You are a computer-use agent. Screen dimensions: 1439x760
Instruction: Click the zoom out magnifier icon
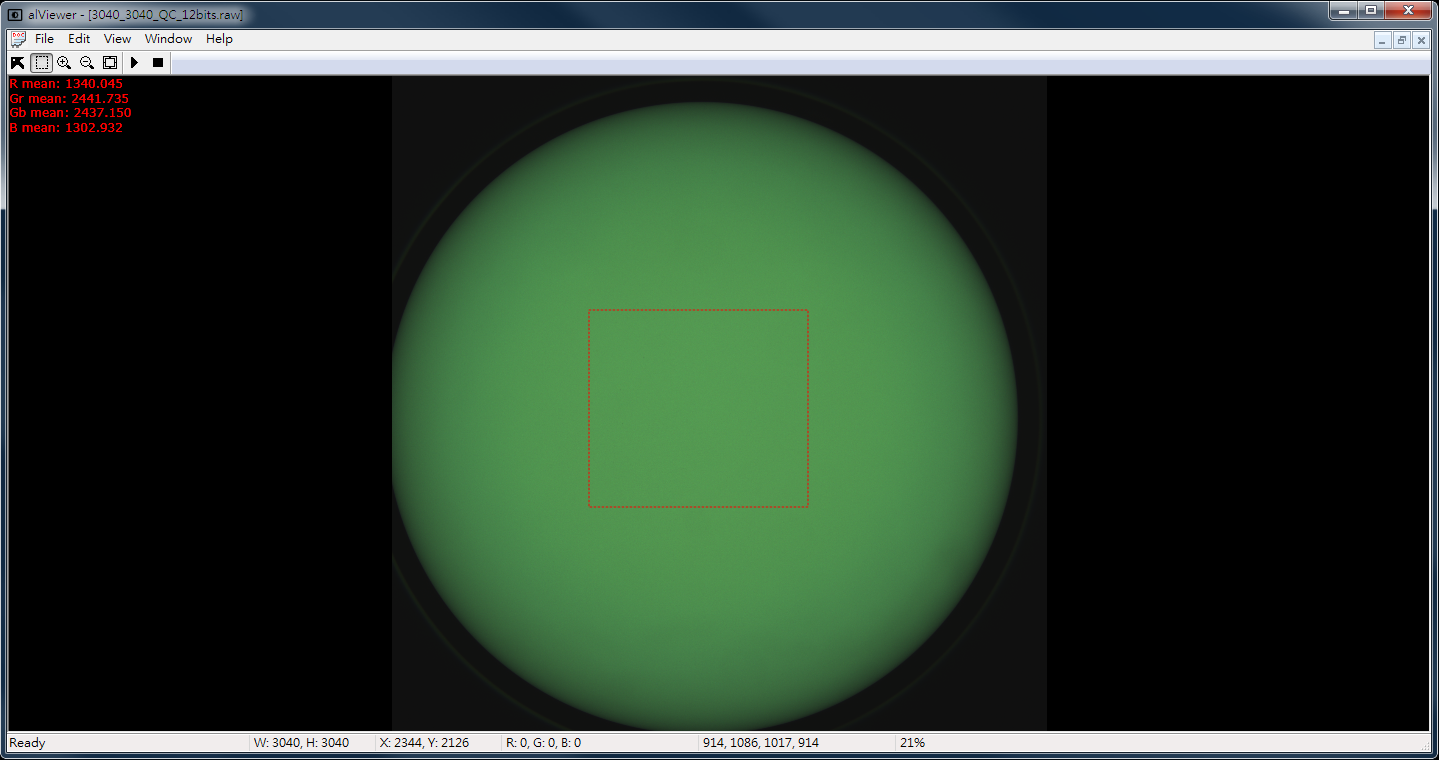coord(87,63)
